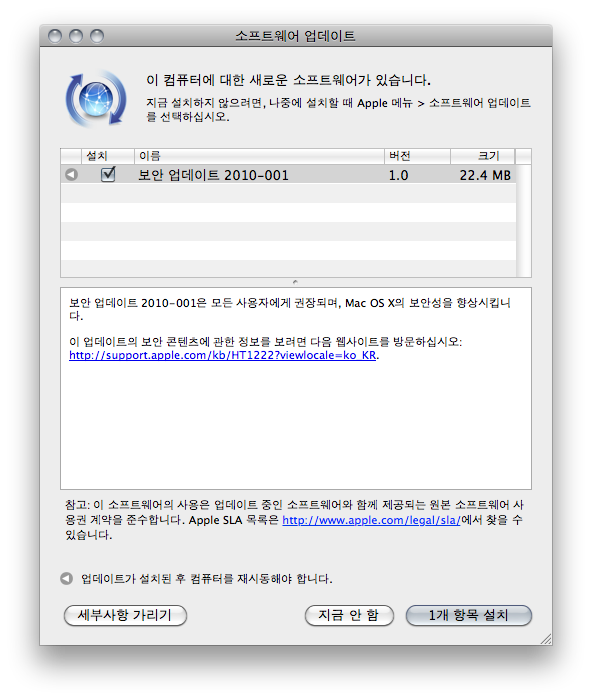Viewport: 592px width, 700px height.
Task: Click the size value 22.4 MB
Action: tap(485, 175)
